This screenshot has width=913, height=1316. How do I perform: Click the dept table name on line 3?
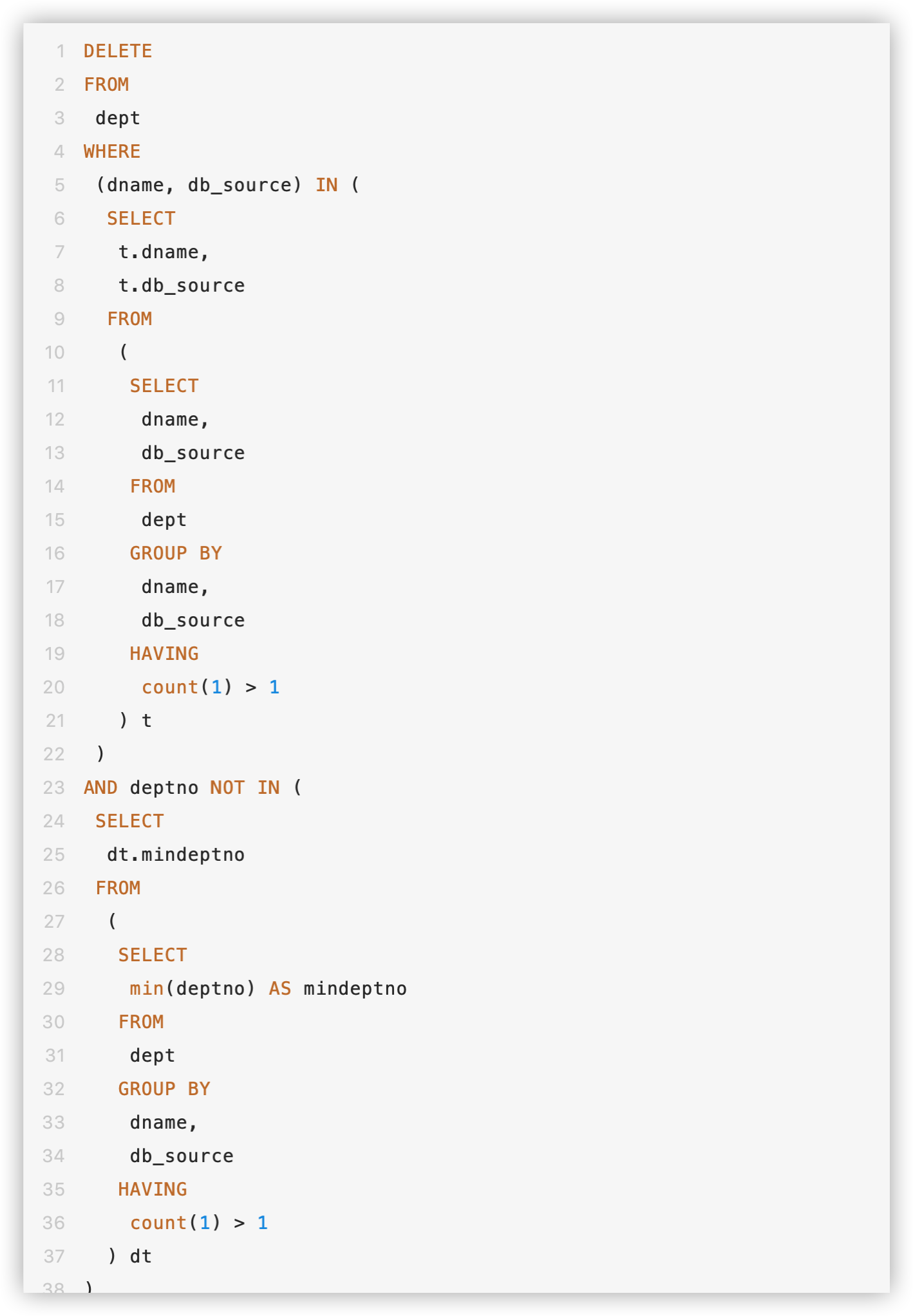point(118,118)
